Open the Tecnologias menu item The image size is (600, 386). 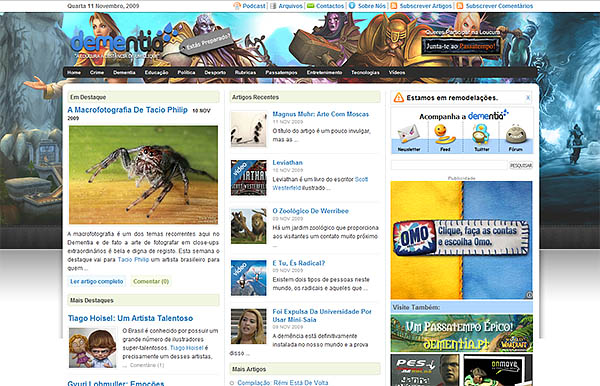coord(365,72)
